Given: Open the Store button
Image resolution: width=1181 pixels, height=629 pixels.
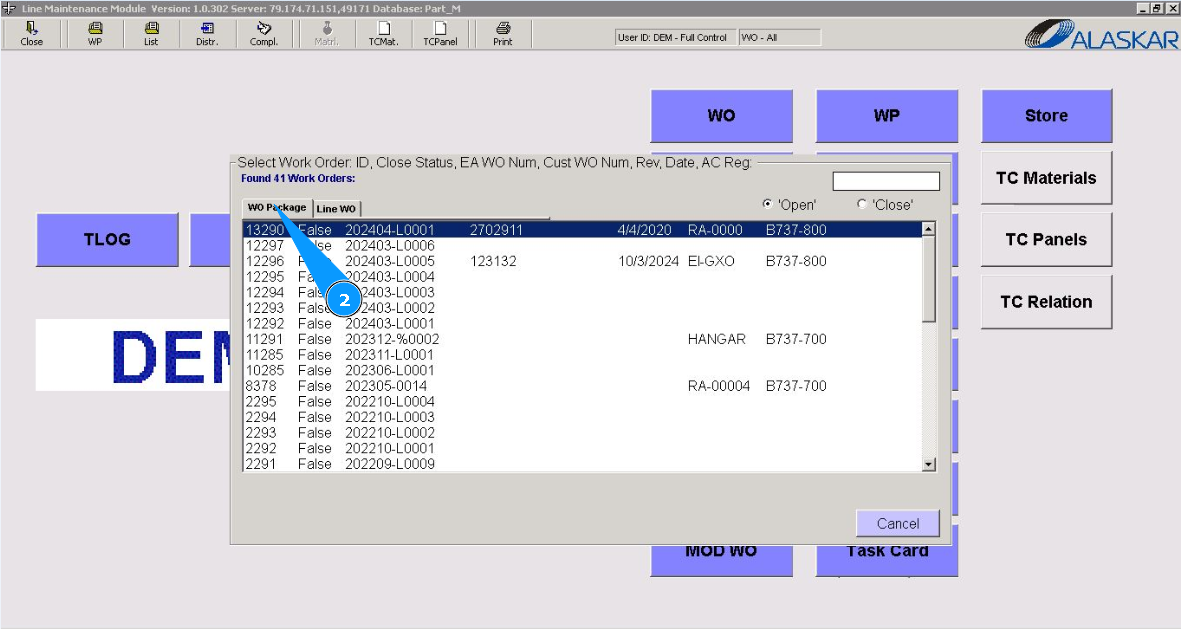Looking at the screenshot, I should coord(1046,116).
